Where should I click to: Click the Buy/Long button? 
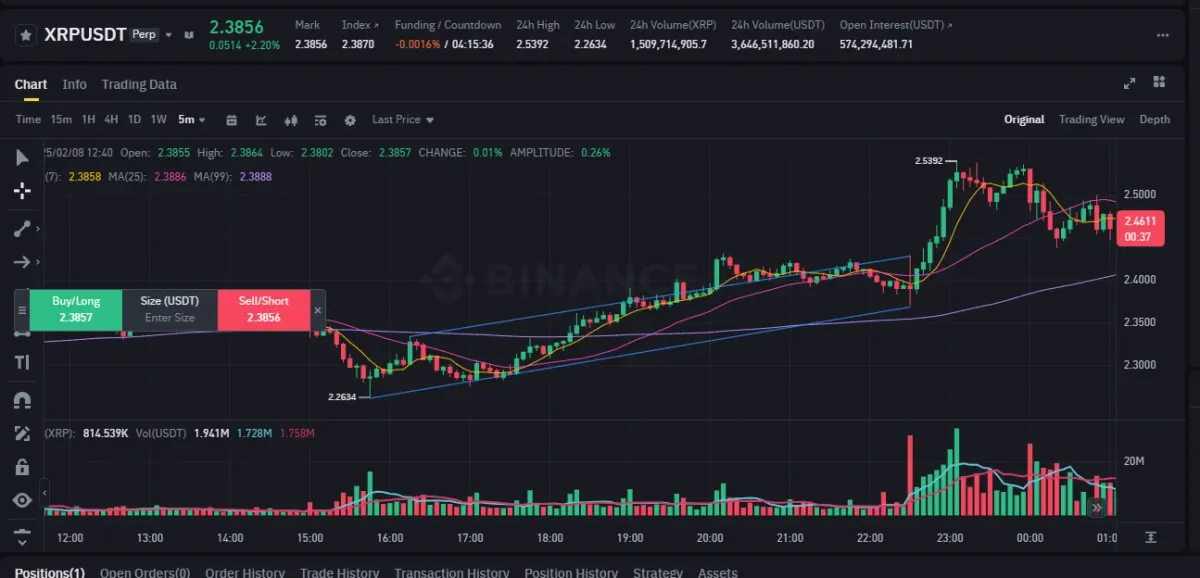pyautogui.click(x=76, y=309)
